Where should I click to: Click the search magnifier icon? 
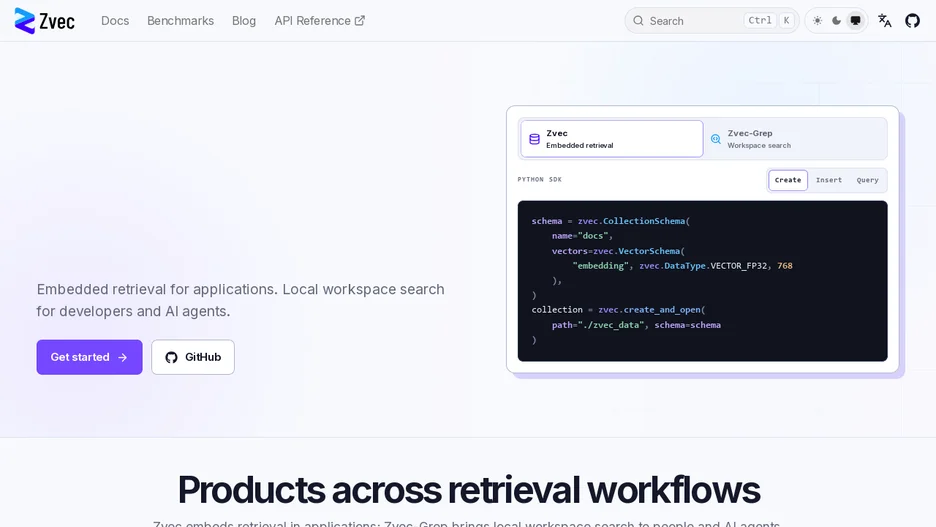638,21
